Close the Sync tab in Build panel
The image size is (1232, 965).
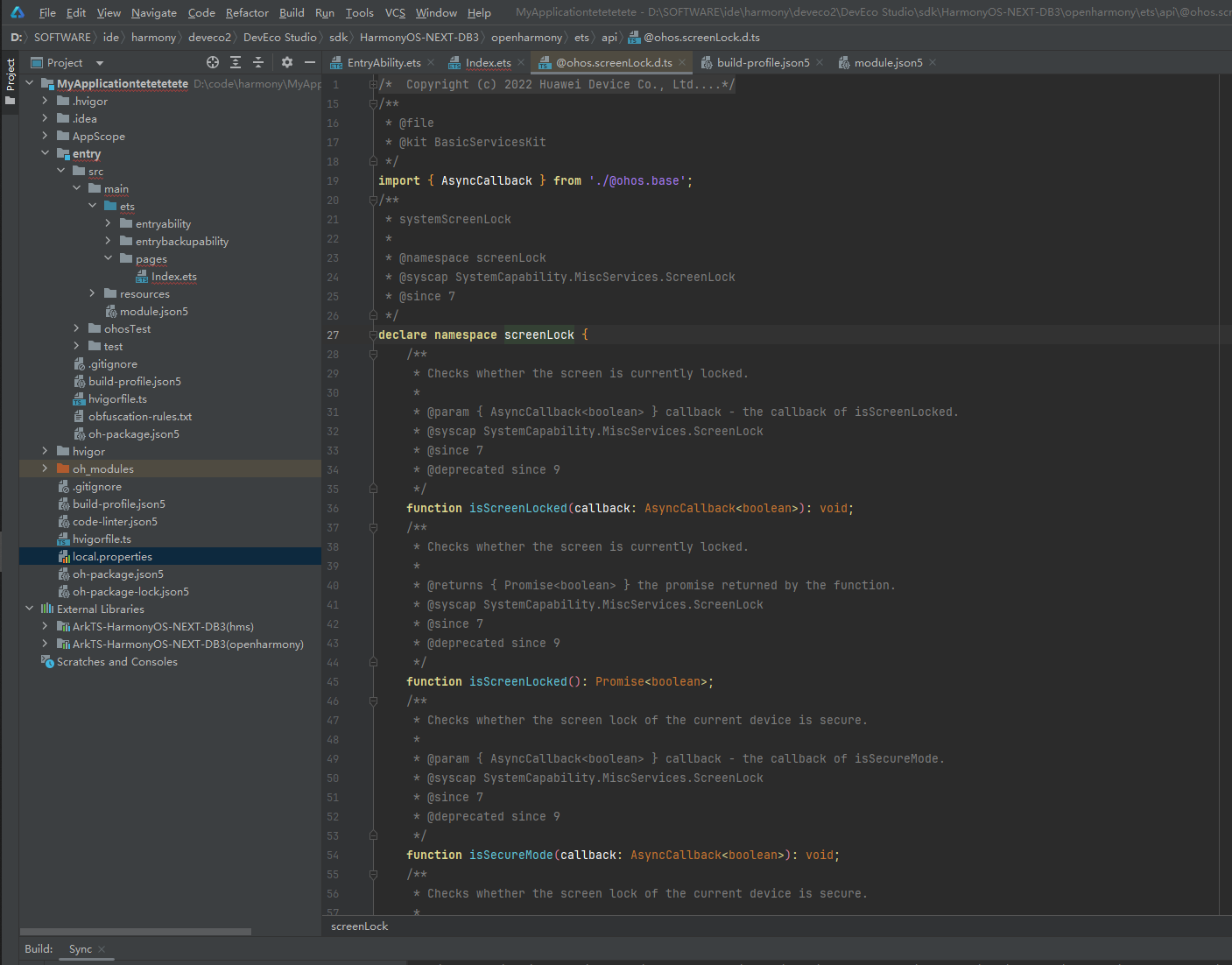point(102,949)
